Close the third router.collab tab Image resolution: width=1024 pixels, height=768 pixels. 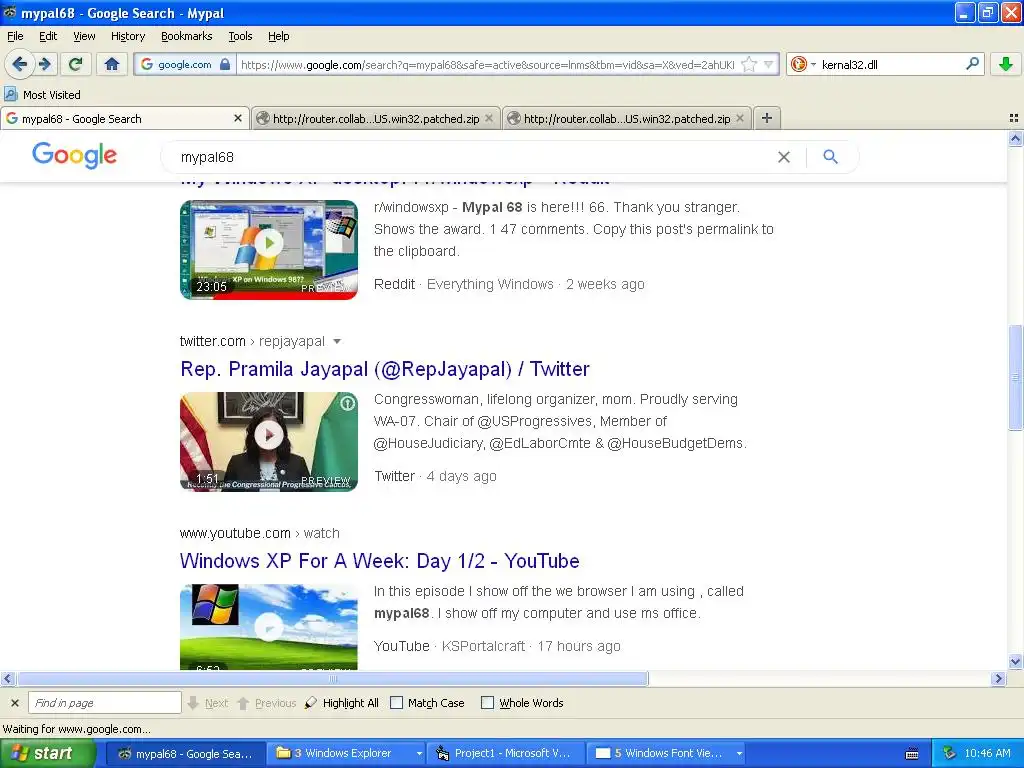(740, 118)
